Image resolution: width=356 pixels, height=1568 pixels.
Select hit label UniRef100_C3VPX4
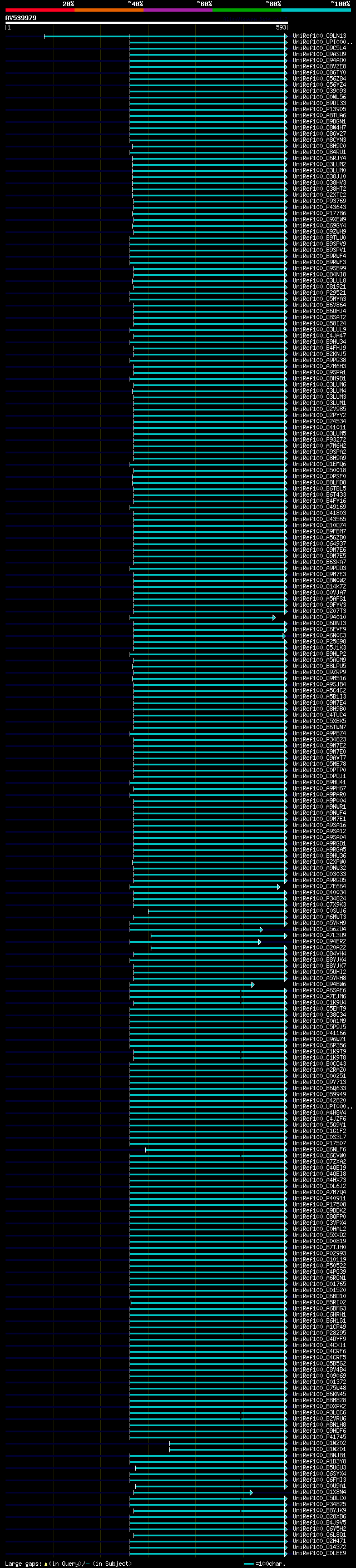tap(319, 1223)
